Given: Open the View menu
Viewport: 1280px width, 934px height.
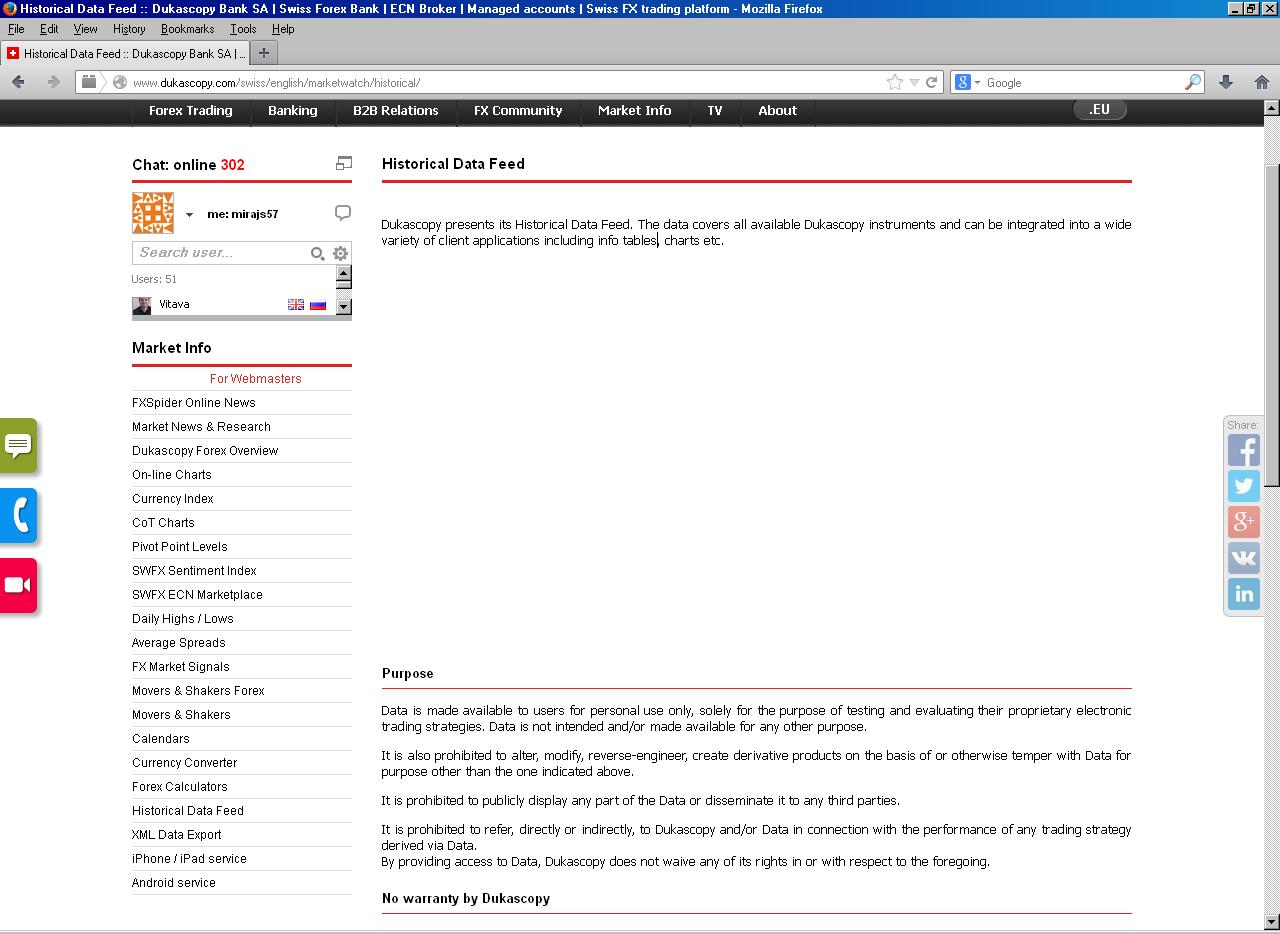Looking at the screenshot, I should point(85,29).
